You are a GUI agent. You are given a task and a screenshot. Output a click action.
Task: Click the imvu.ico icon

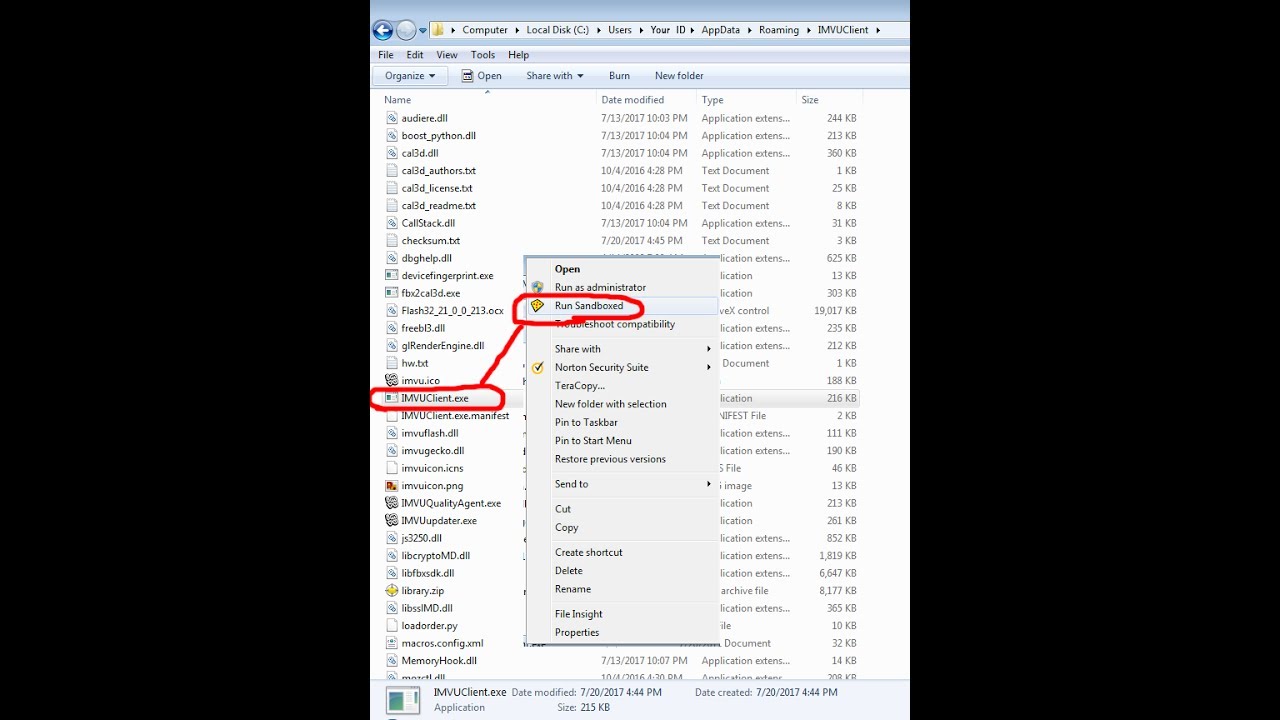pos(392,381)
